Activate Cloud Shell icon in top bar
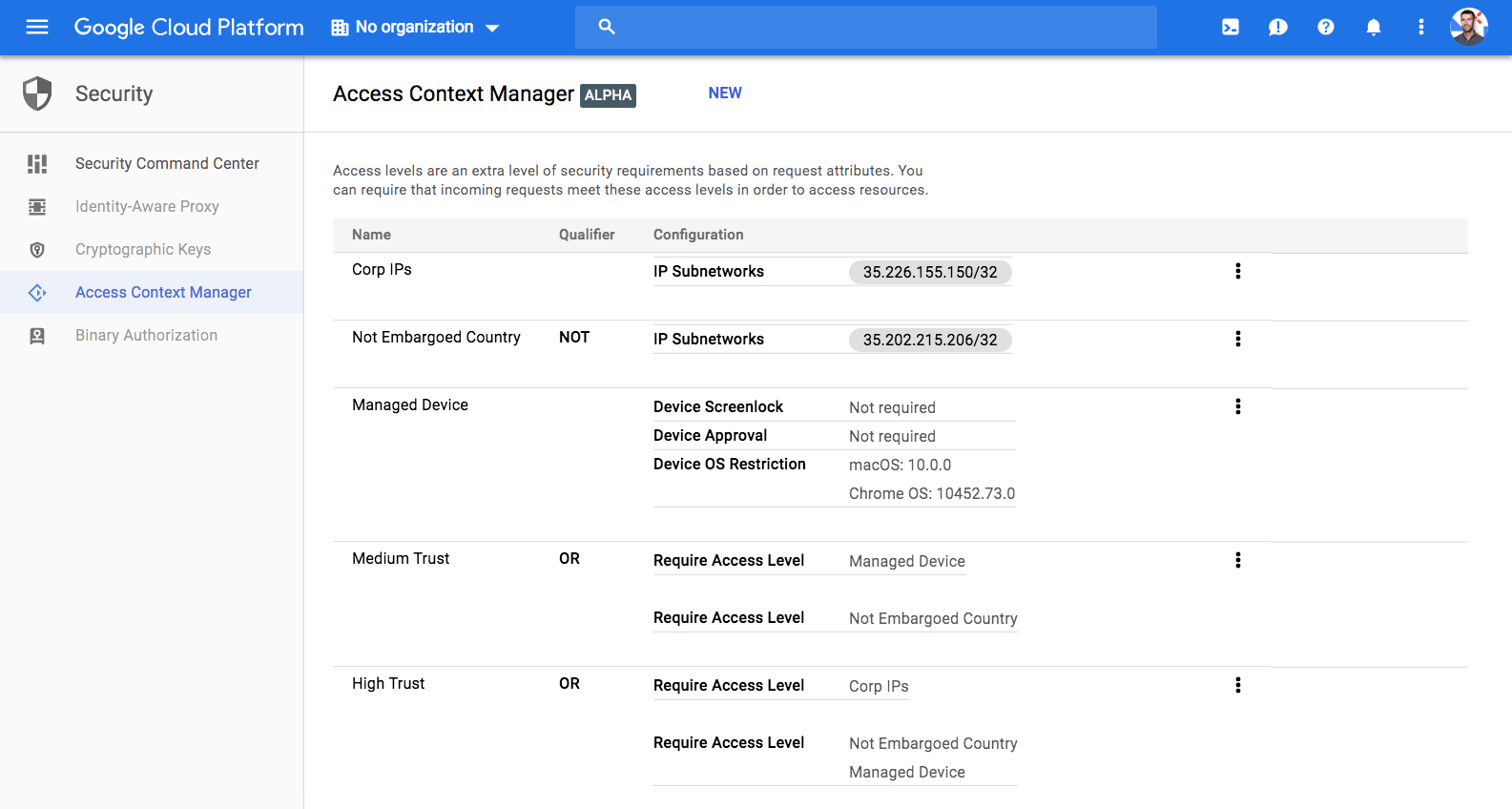The height and width of the screenshot is (809, 1512). coord(1231,27)
